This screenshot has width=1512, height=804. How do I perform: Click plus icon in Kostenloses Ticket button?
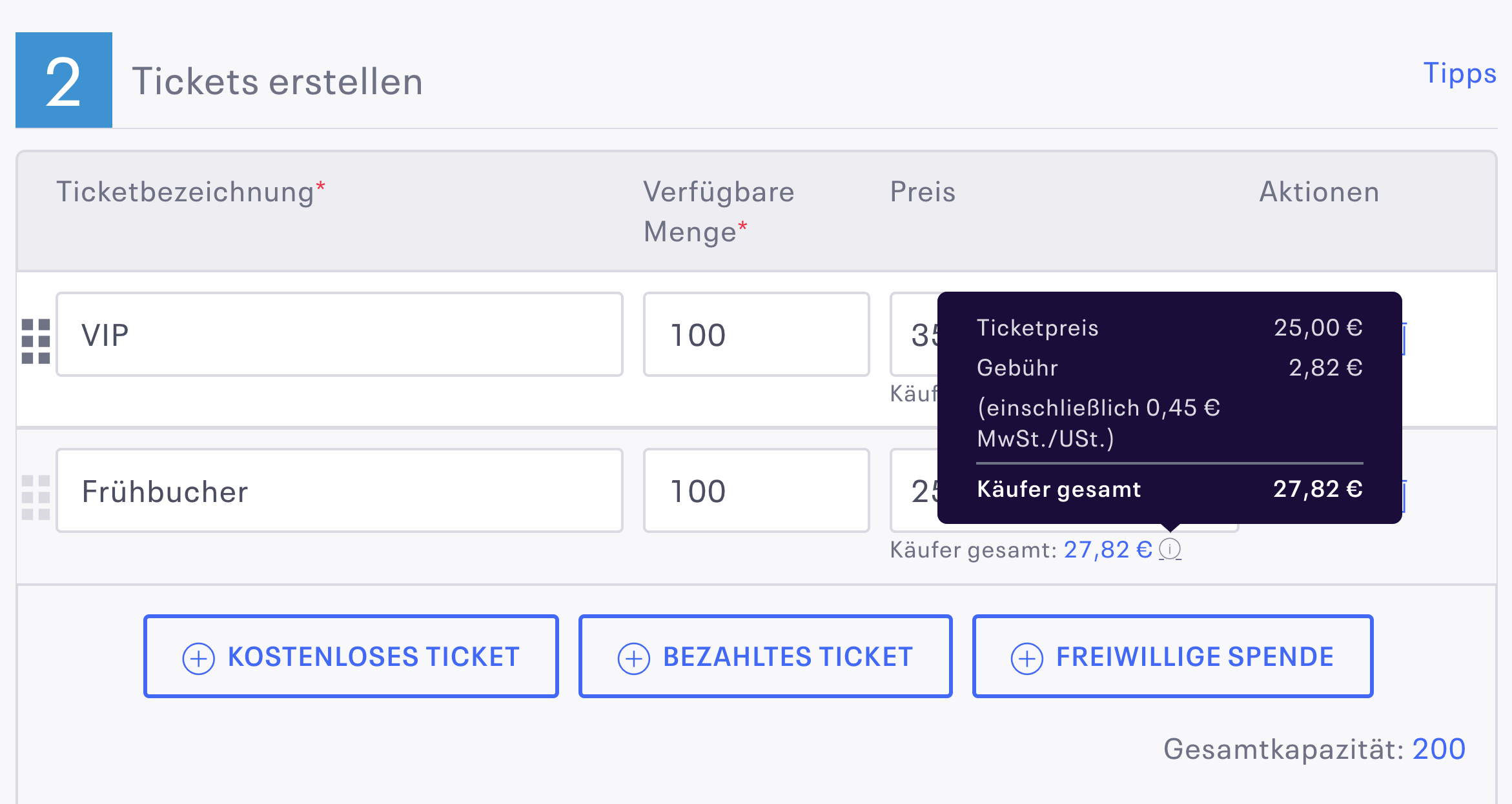199,659
